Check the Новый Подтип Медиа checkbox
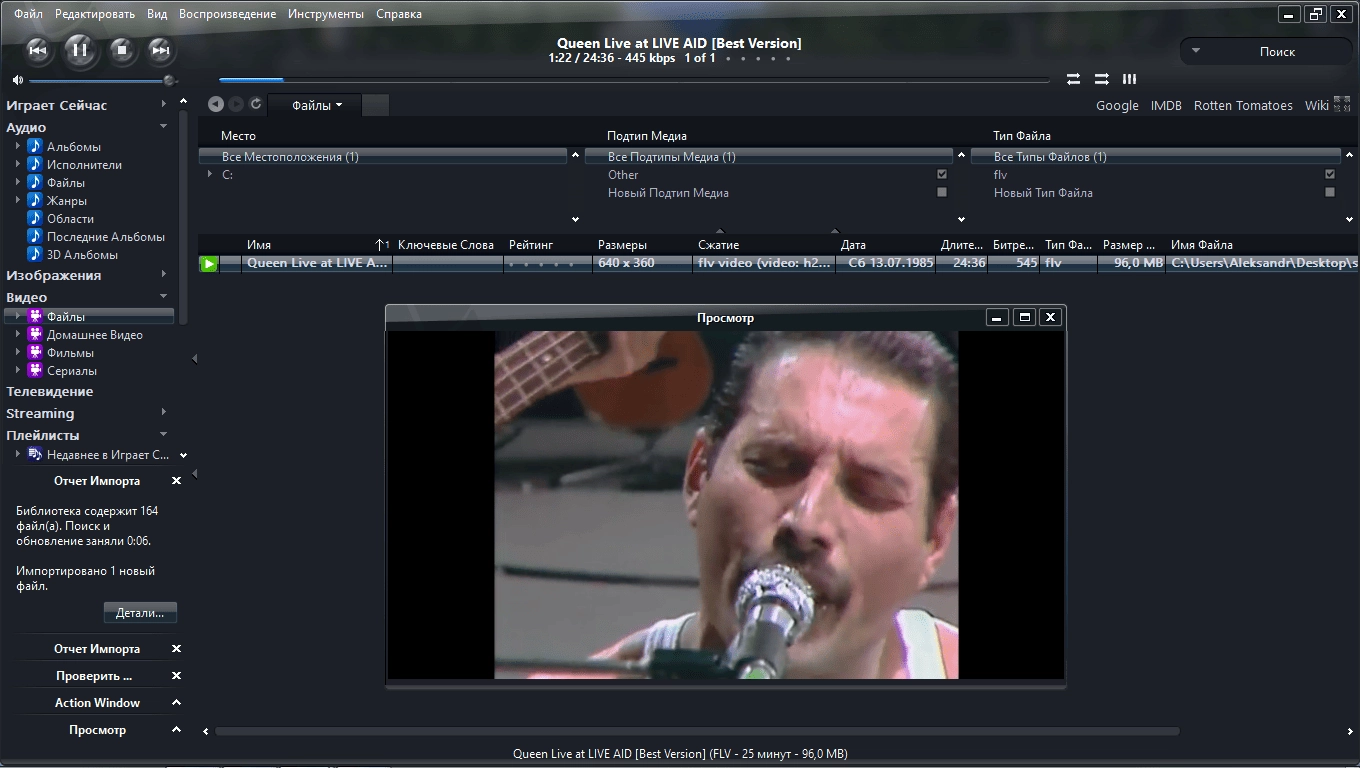1360x768 pixels. pyautogui.click(x=942, y=193)
